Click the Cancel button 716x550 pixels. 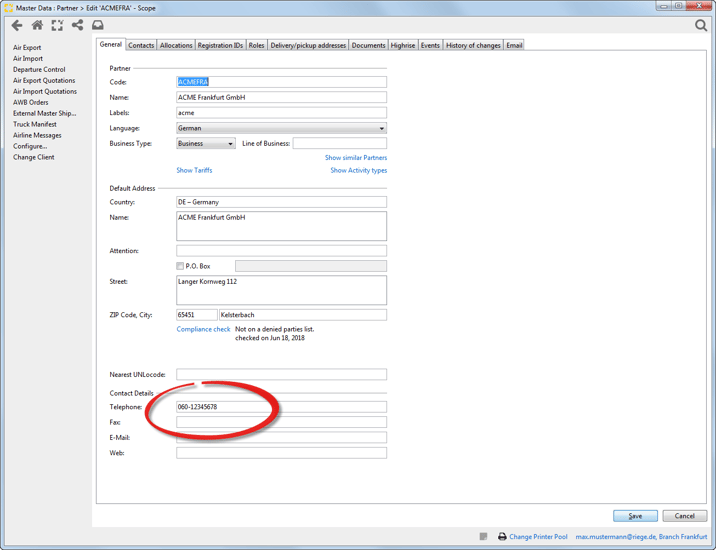[684, 516]
